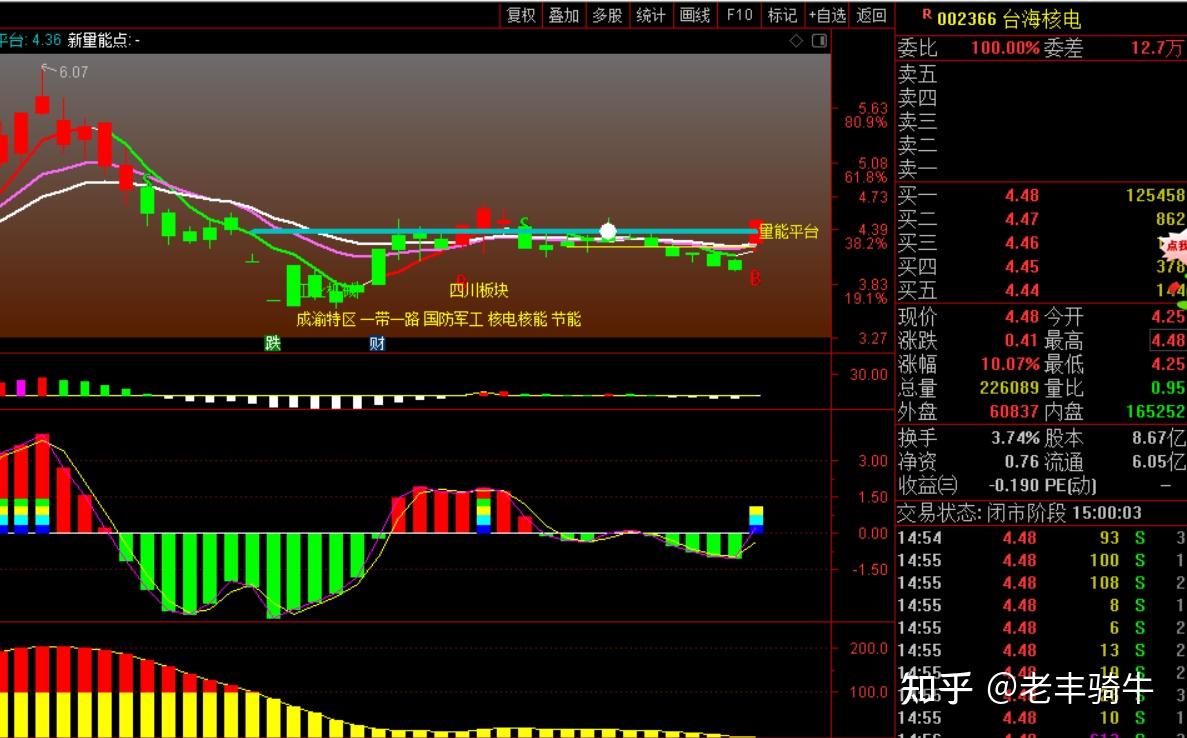Image resolution: width=1187 pixels, height=738 pixels.
Task: Click the 量比 0.95 value
Action: coord(1168,388)
